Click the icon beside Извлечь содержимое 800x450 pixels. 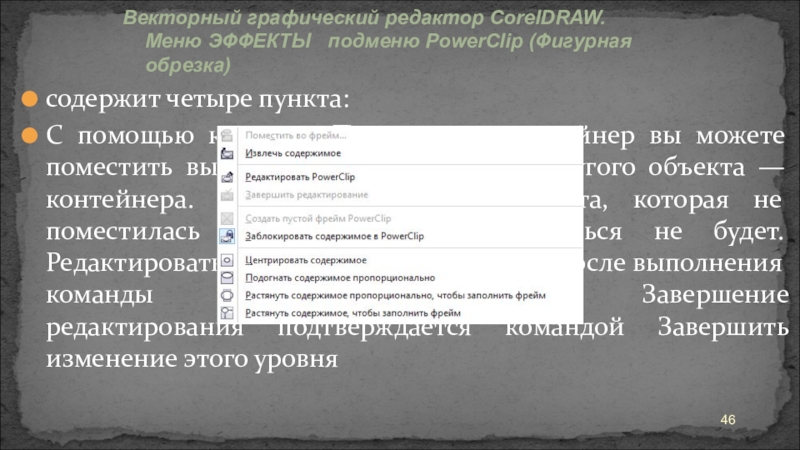point(227,153)
